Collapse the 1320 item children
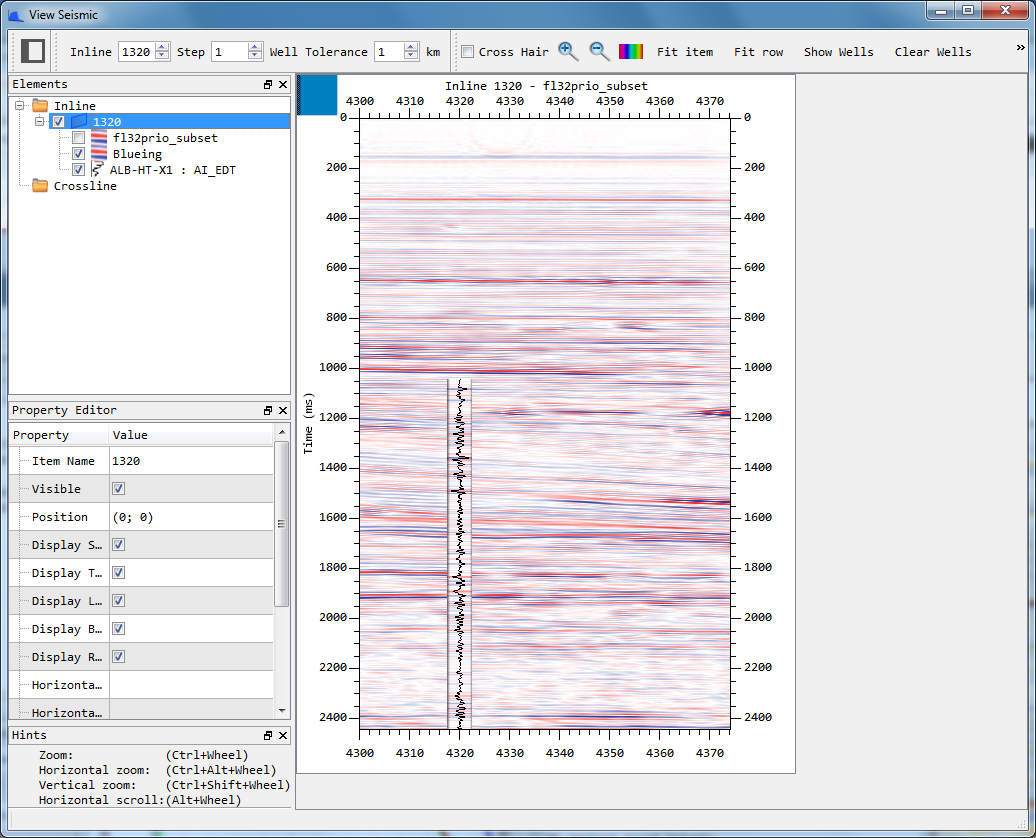The height and width of the screenshot is (838, 1036). (38, 120)
